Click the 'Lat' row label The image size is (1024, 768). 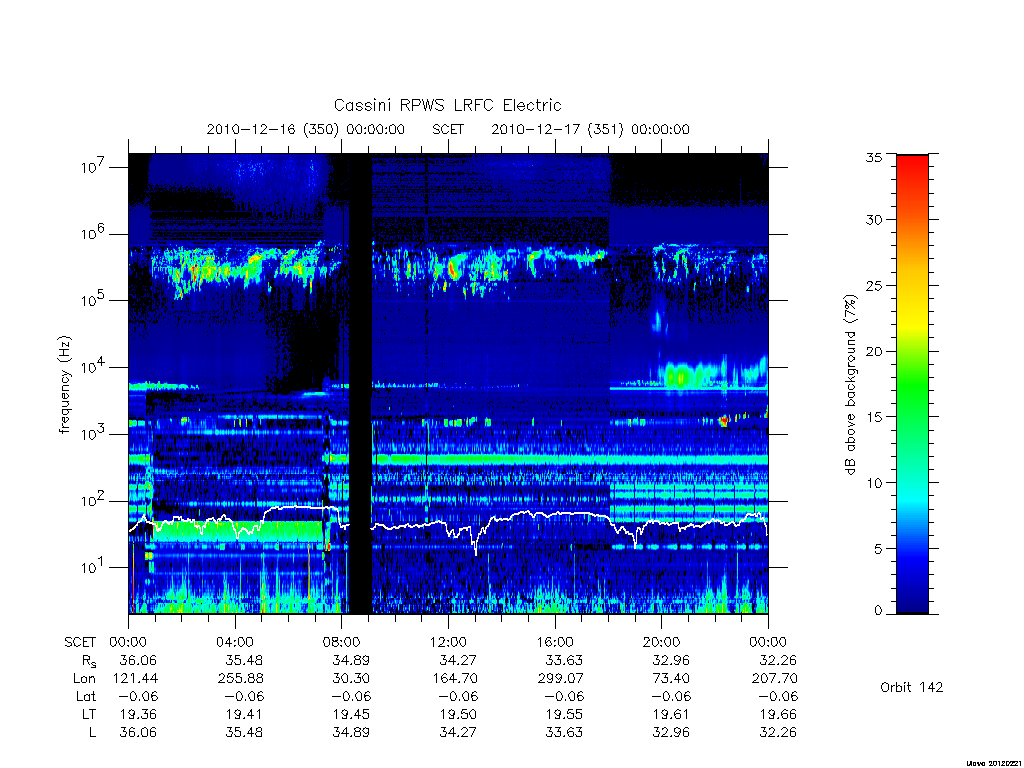point(86,696)
